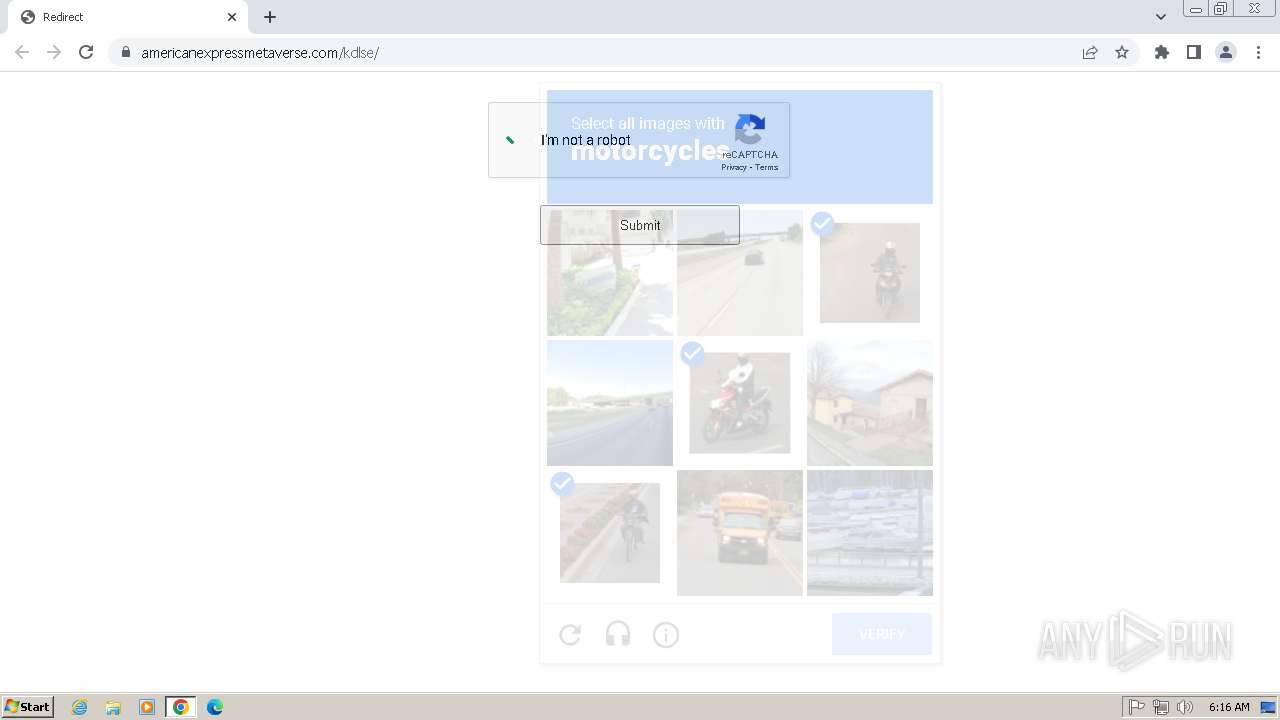
Task: Select the empty road with hills image
Action: 610,403
